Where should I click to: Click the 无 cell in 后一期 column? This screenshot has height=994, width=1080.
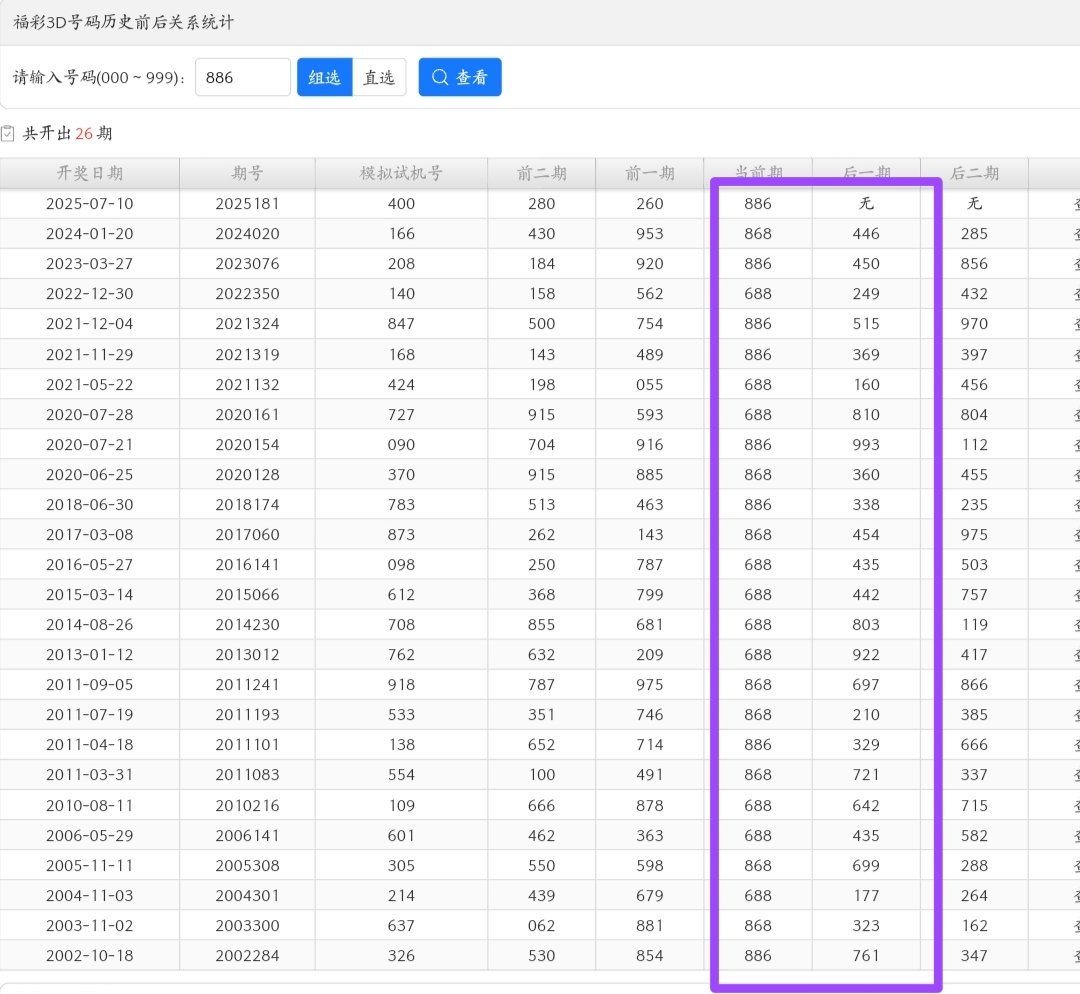click(x=866, y=204)
